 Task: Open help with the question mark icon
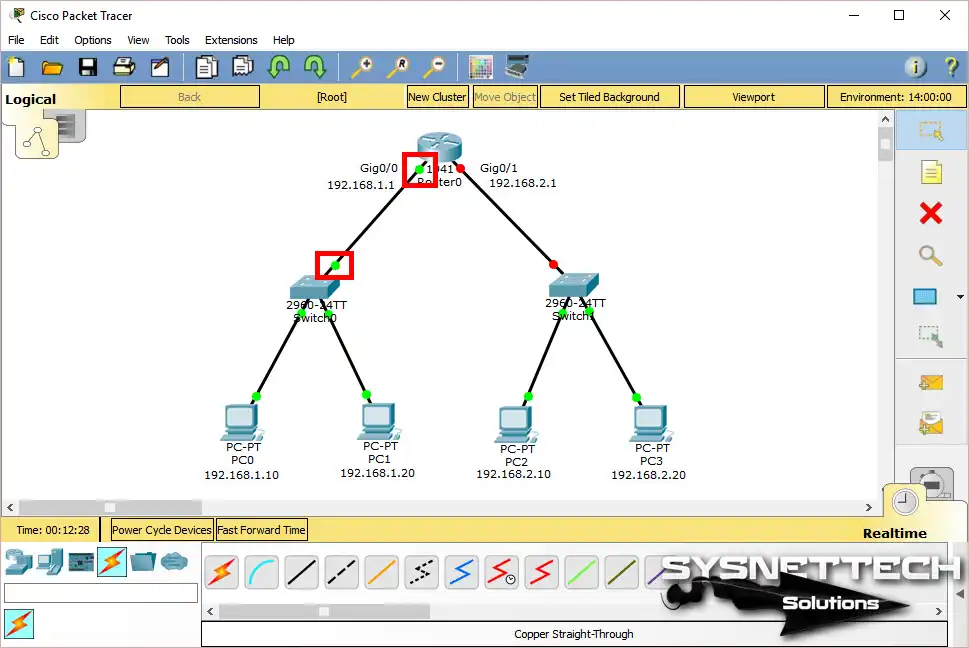(x=952, y=67)
